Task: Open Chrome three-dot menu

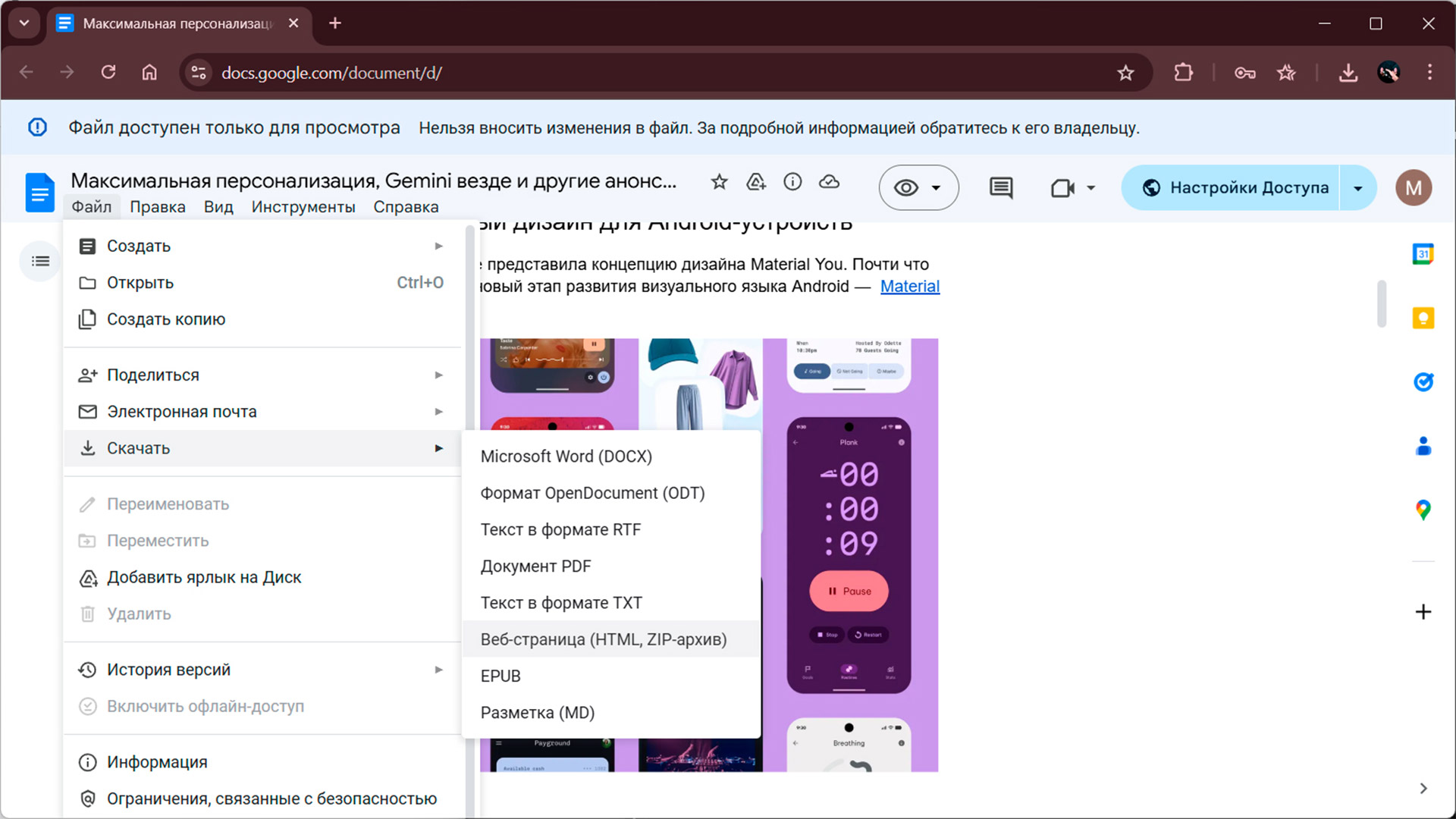Action: [x=1429, y=73]
